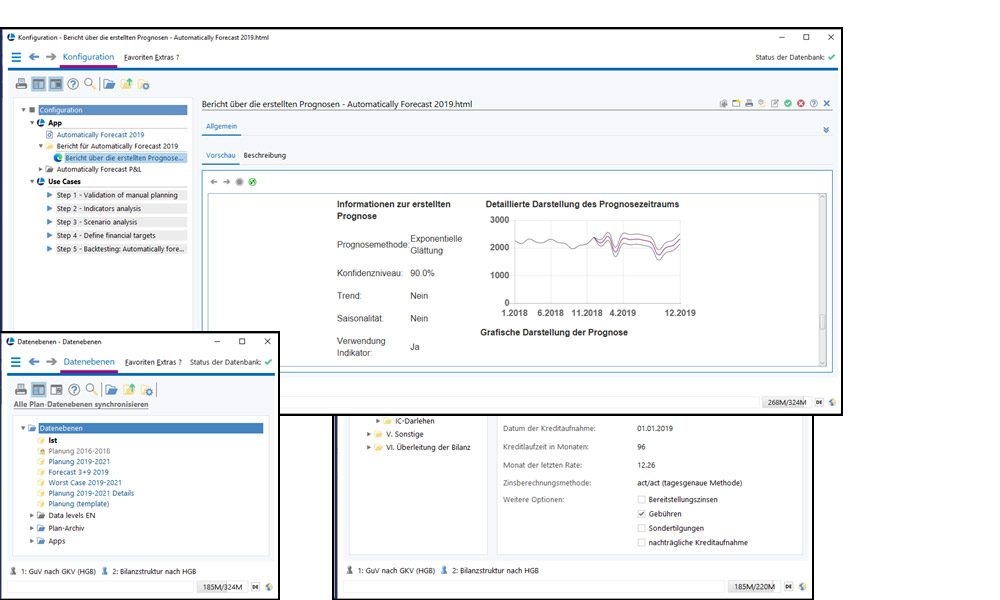Expand Data levels EN folder
This screenshot has height=600, width=1000.
tap(32, 515)
